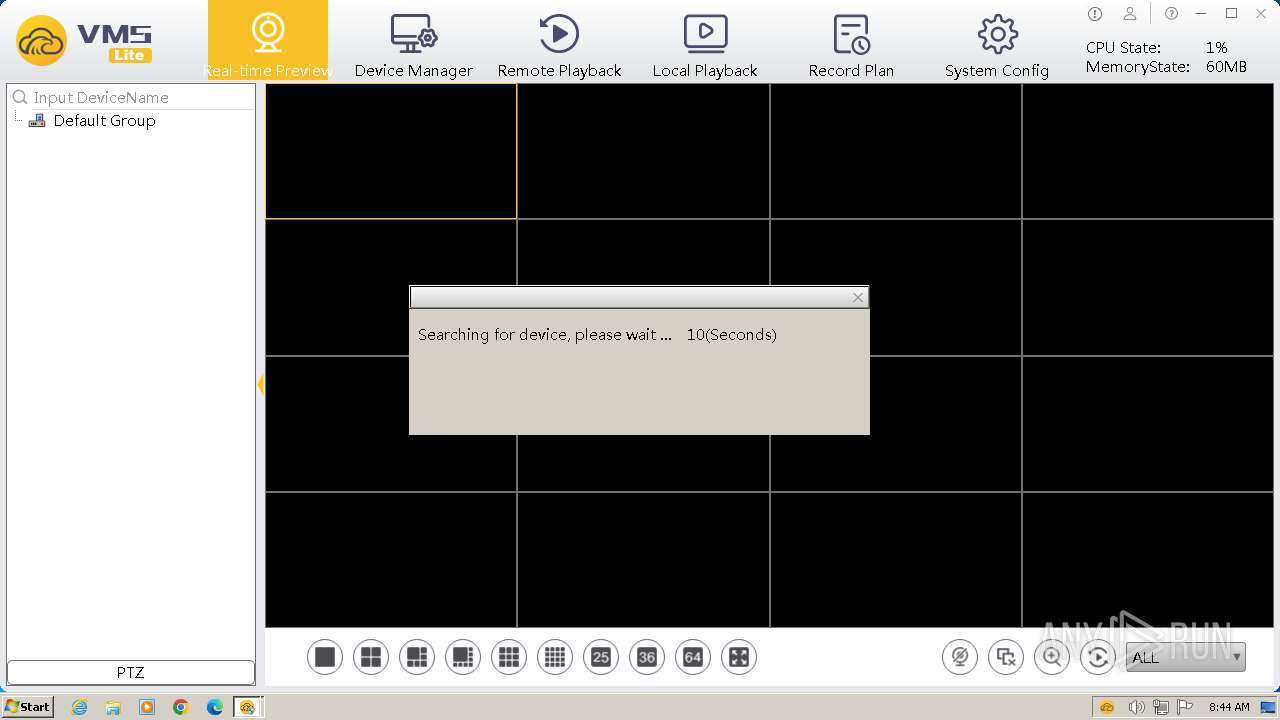Click the search magnifier icon in device panel
The width and height of the screenshot is (1280, 720).
[19, 97]
